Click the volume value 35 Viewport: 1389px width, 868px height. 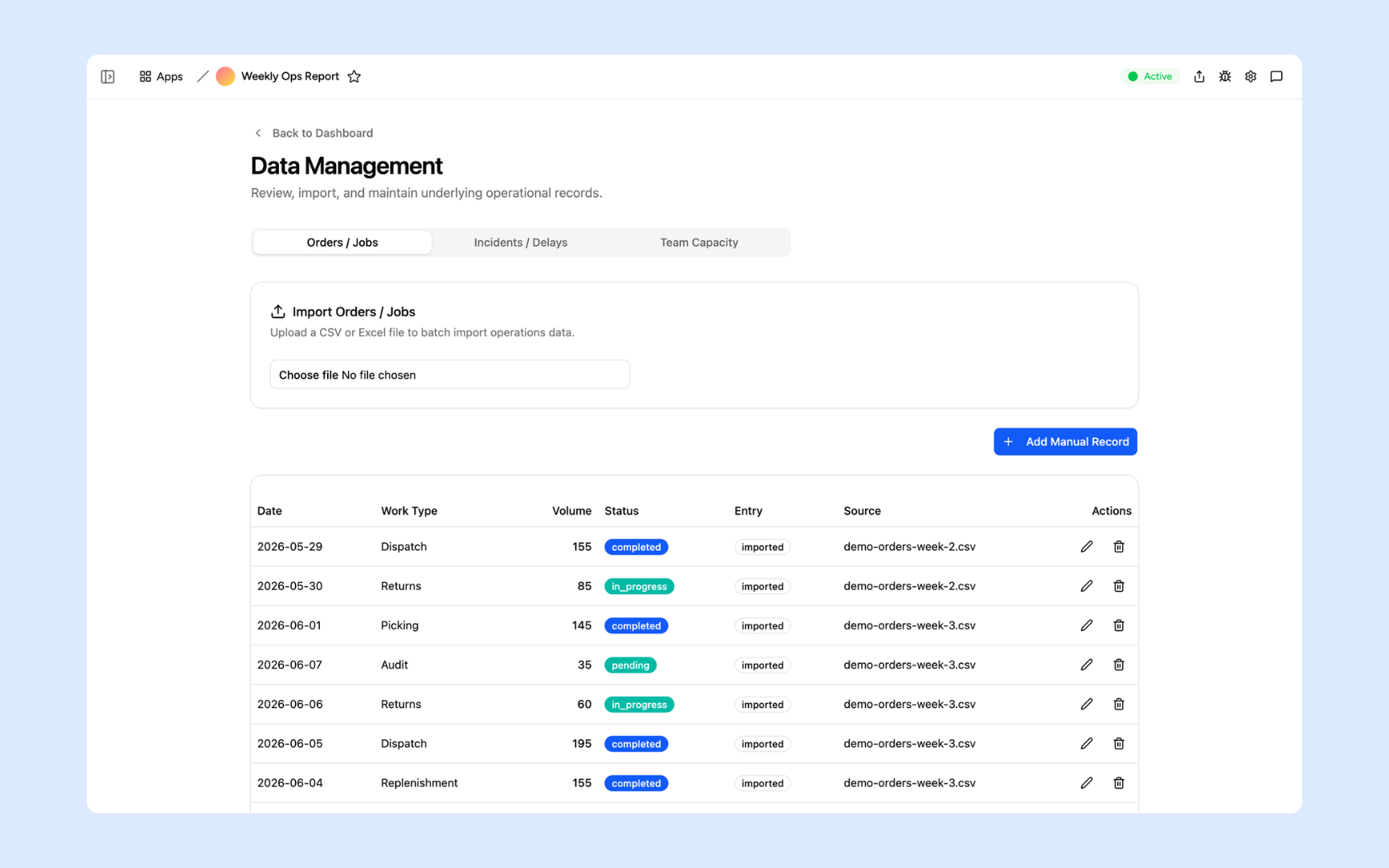[x=584, y=665]
